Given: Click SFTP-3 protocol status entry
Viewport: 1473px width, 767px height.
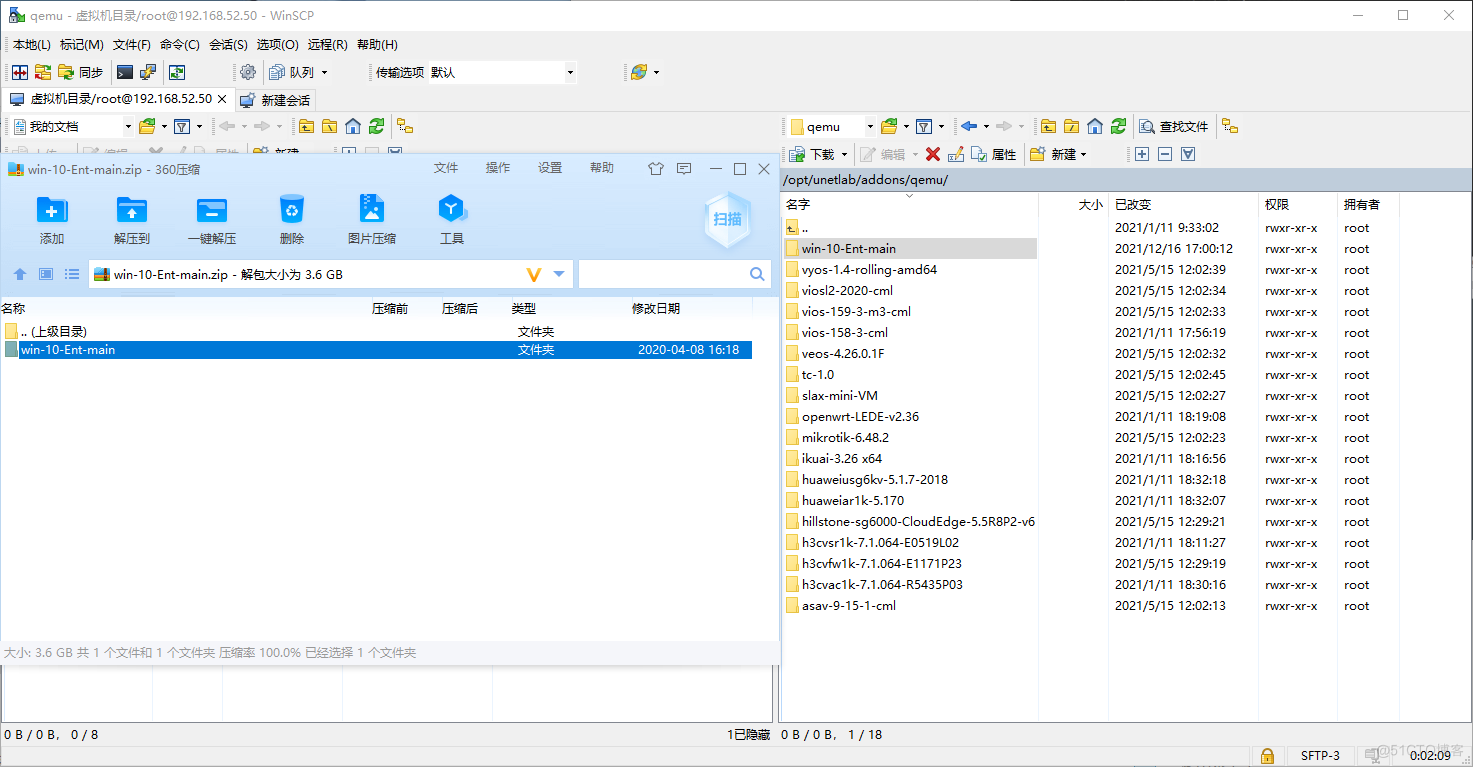Looking at the screenshot, I should [1320, 755].
